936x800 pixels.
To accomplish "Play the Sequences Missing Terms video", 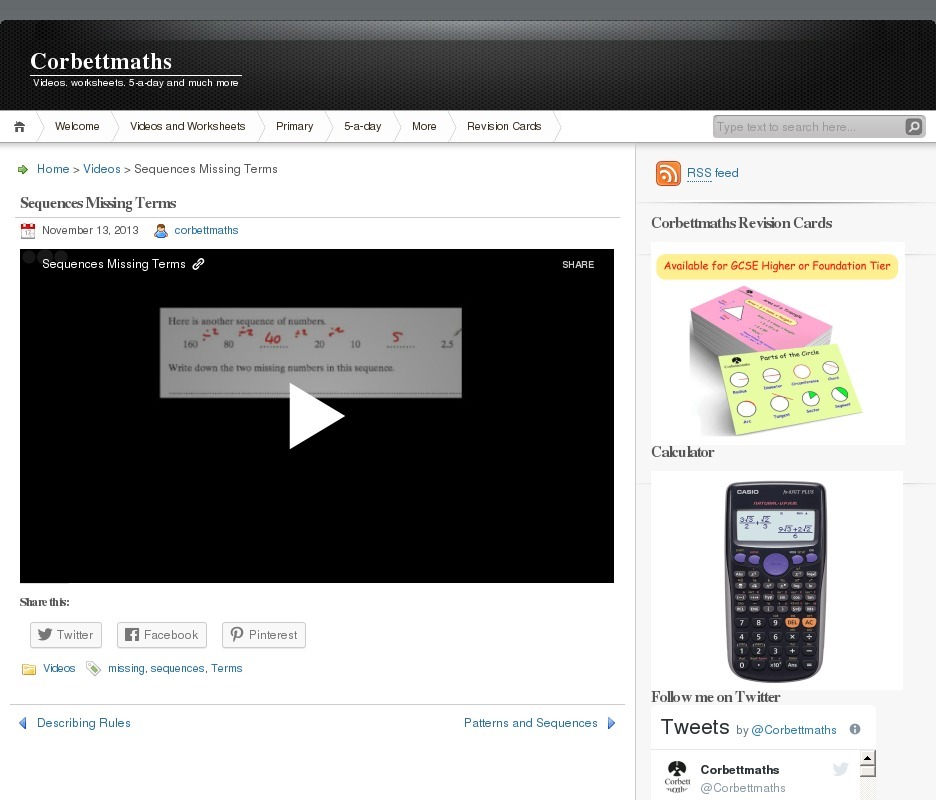I will (316, 415).
